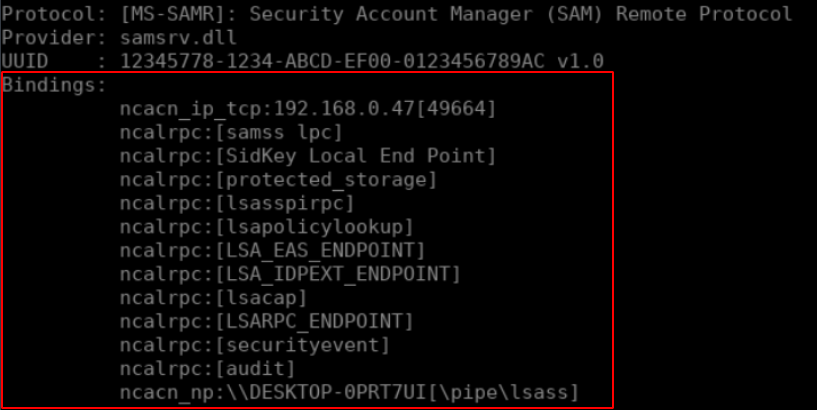Screen dimensions: 817x410
Task: Click the SidKey Local End Point binding
Action: pyautogui.click(x=307, y=155)
